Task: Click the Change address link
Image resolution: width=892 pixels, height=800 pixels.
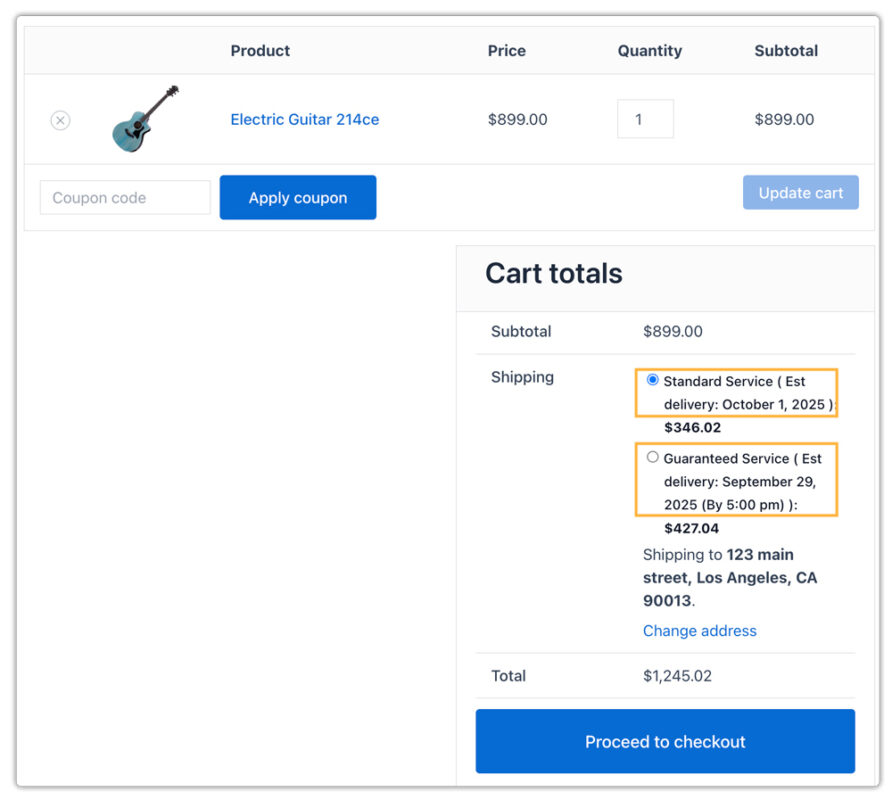Action: coord(700,631)
